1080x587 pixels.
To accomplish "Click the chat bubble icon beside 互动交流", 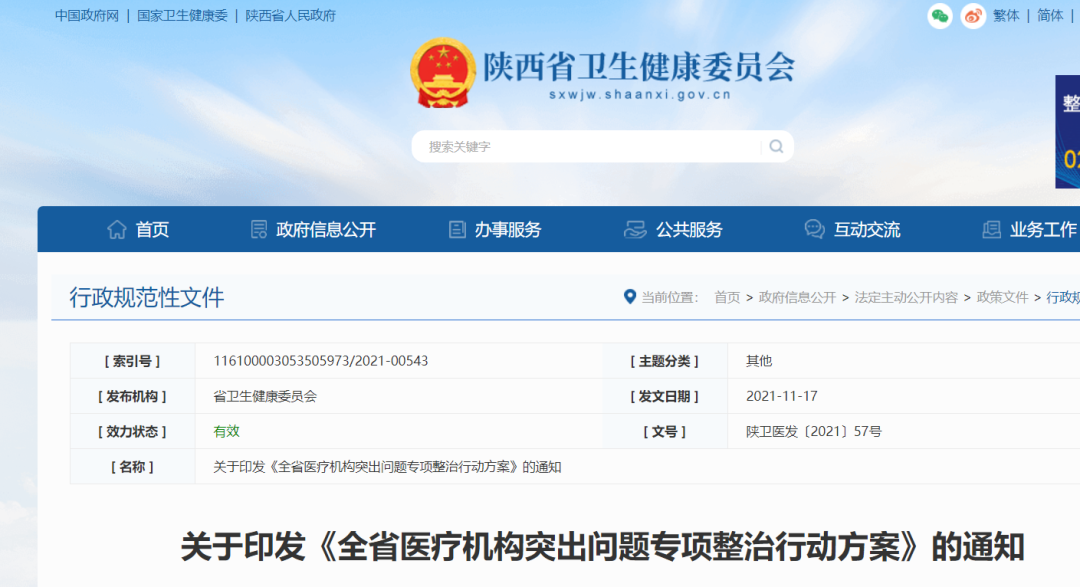I will point(815,230).
